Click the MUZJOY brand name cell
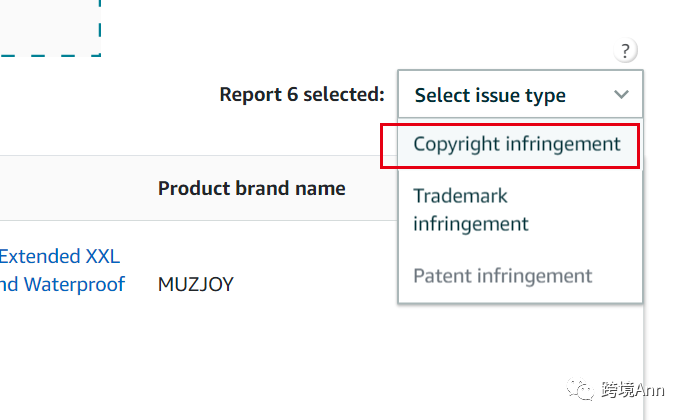The image size is (686, 420). click(x=195, y=284)
